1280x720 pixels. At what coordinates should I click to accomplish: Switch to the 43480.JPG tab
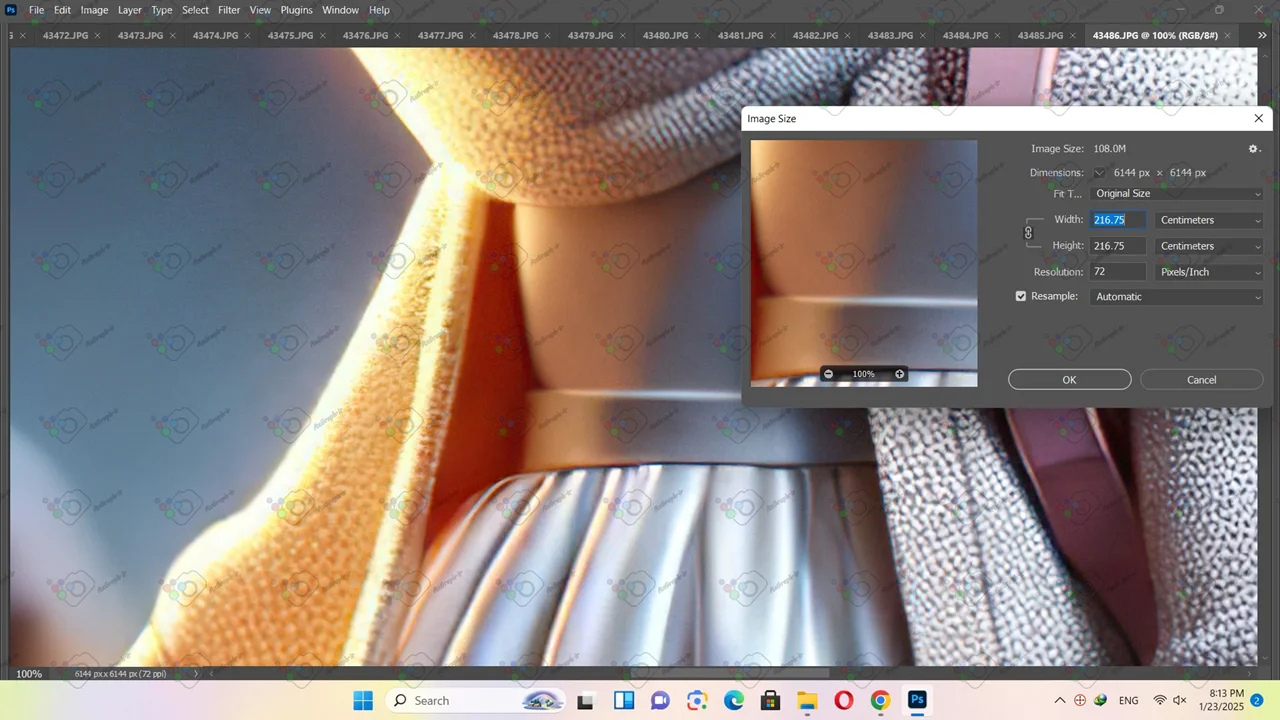click(x=665, y=36)
